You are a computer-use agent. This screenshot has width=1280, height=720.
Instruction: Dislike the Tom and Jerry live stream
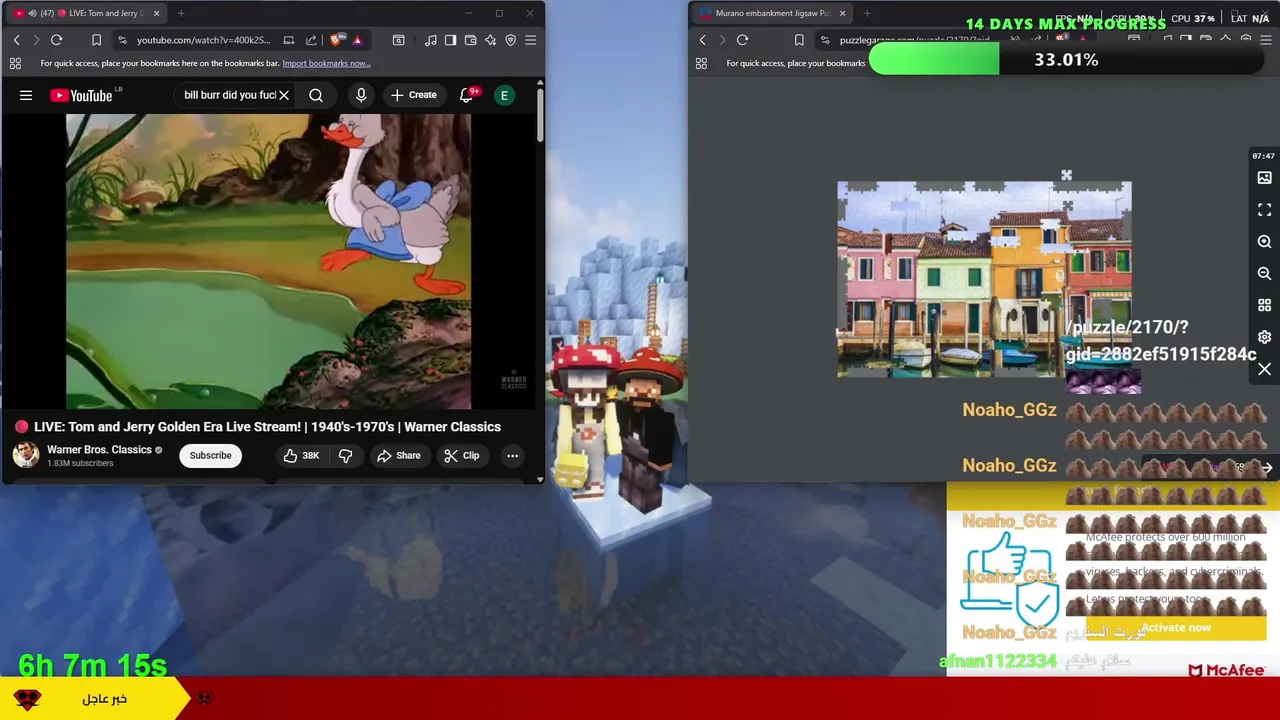tap(345, 456)
